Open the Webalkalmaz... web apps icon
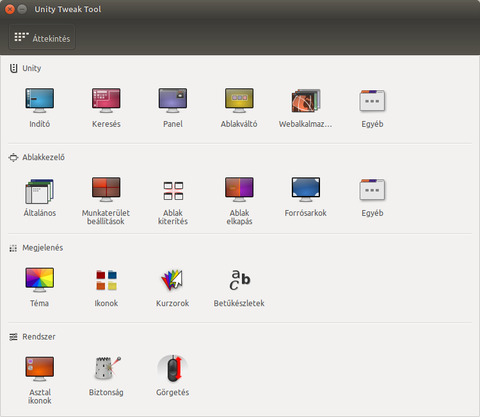 [306, 100]
